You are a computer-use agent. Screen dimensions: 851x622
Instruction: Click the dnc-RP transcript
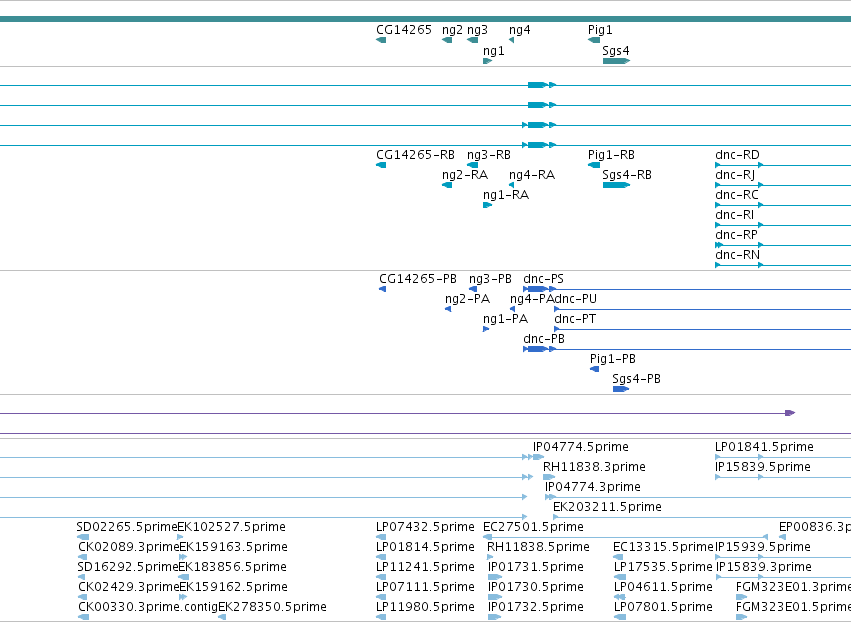pyautogui.click(x=783, y=245)
